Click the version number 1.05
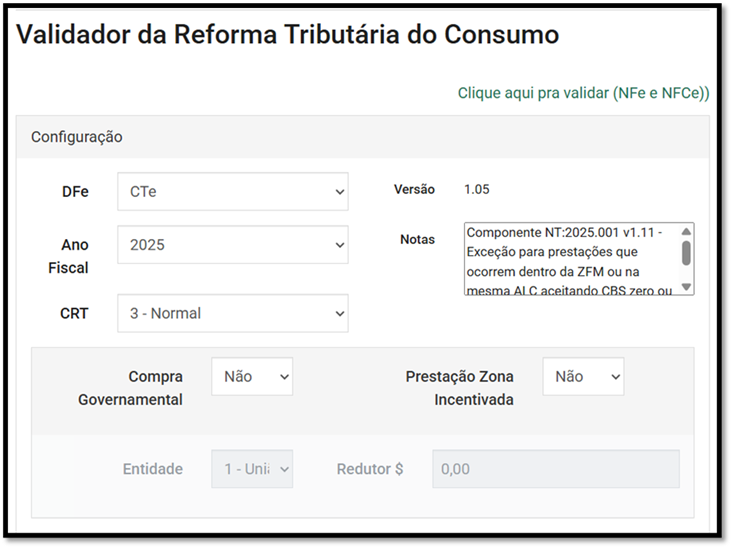The image size is (732, 548). click(x=477, y=189)
